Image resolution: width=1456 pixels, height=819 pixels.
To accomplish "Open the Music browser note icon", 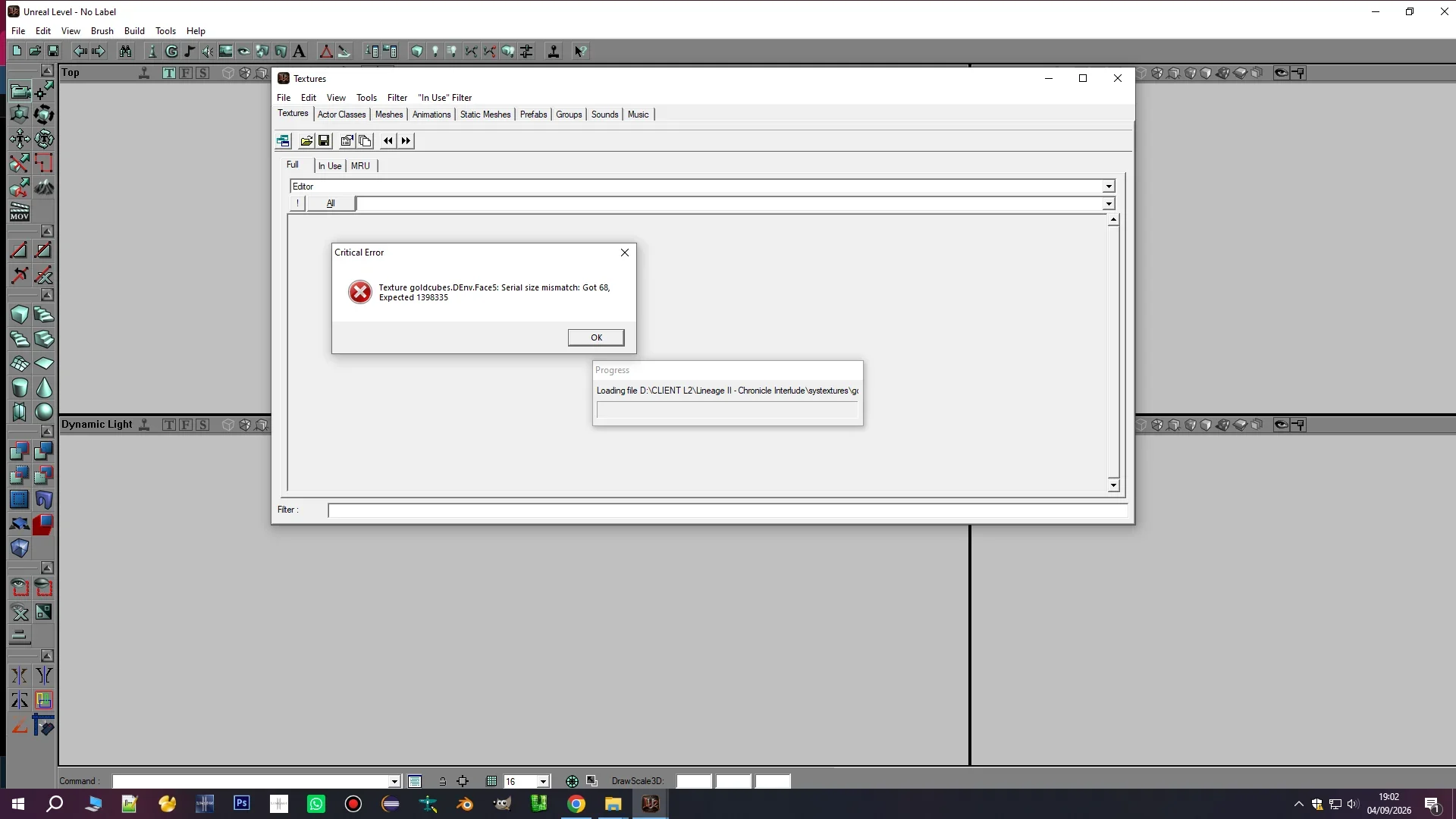I will [190, 51].
